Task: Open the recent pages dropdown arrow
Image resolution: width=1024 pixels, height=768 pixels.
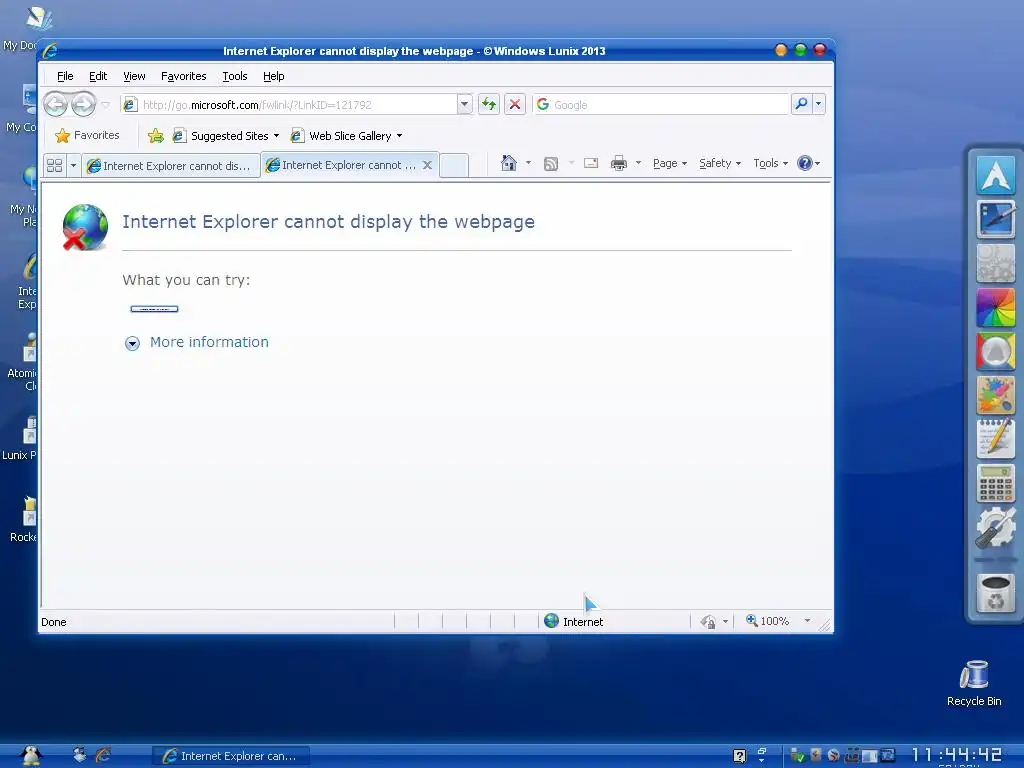Action: (105, 104)
